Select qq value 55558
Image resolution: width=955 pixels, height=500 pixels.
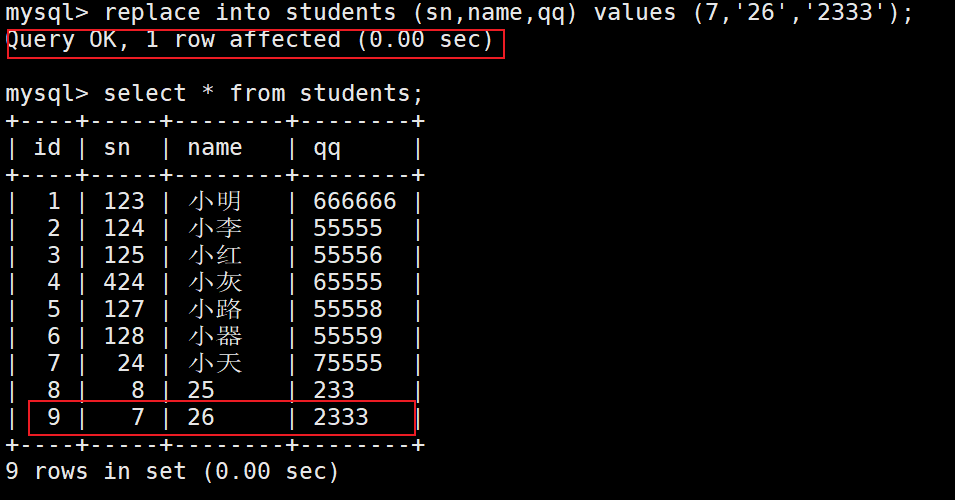pyautogui.click(x=348, y=309)
